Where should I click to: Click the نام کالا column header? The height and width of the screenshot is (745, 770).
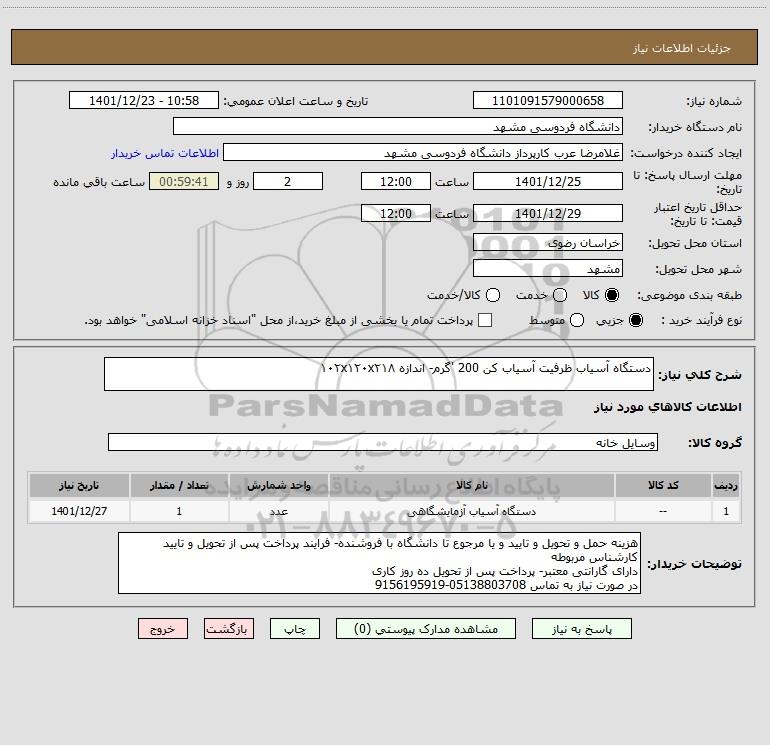tap(471, 485)
